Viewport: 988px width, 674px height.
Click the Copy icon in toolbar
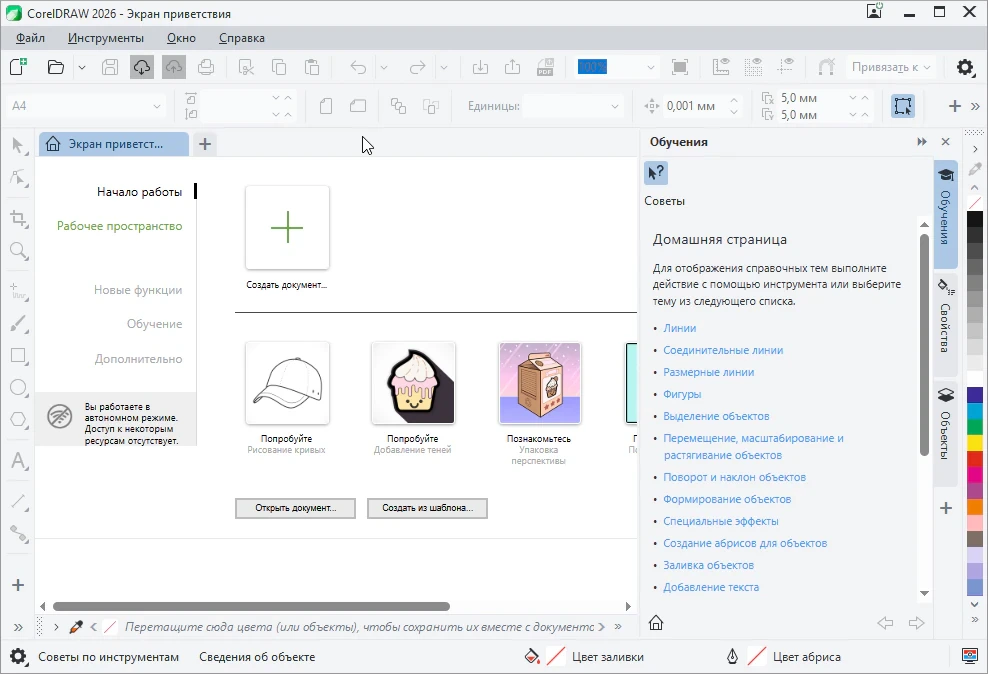[x=279, y=67]
